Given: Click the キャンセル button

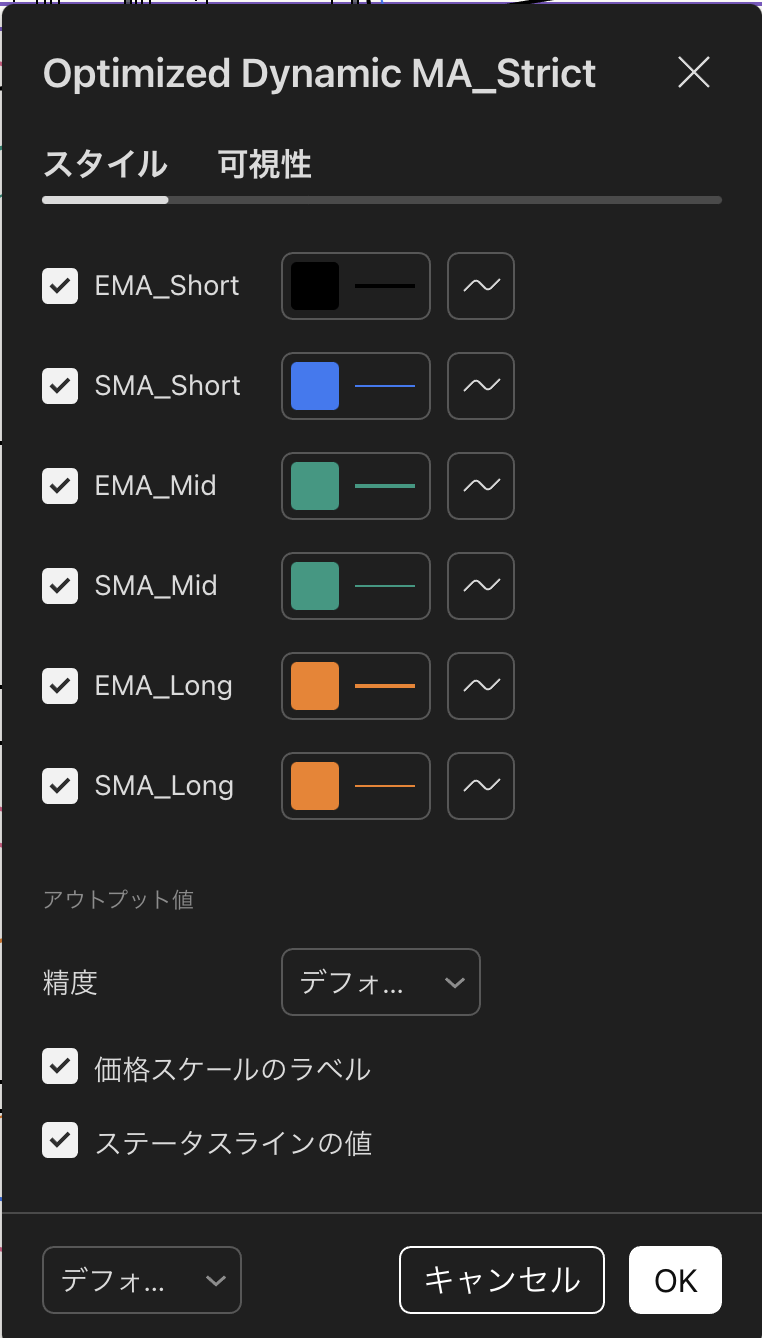Looking at the screenshot, I should tap(502, 1279).
